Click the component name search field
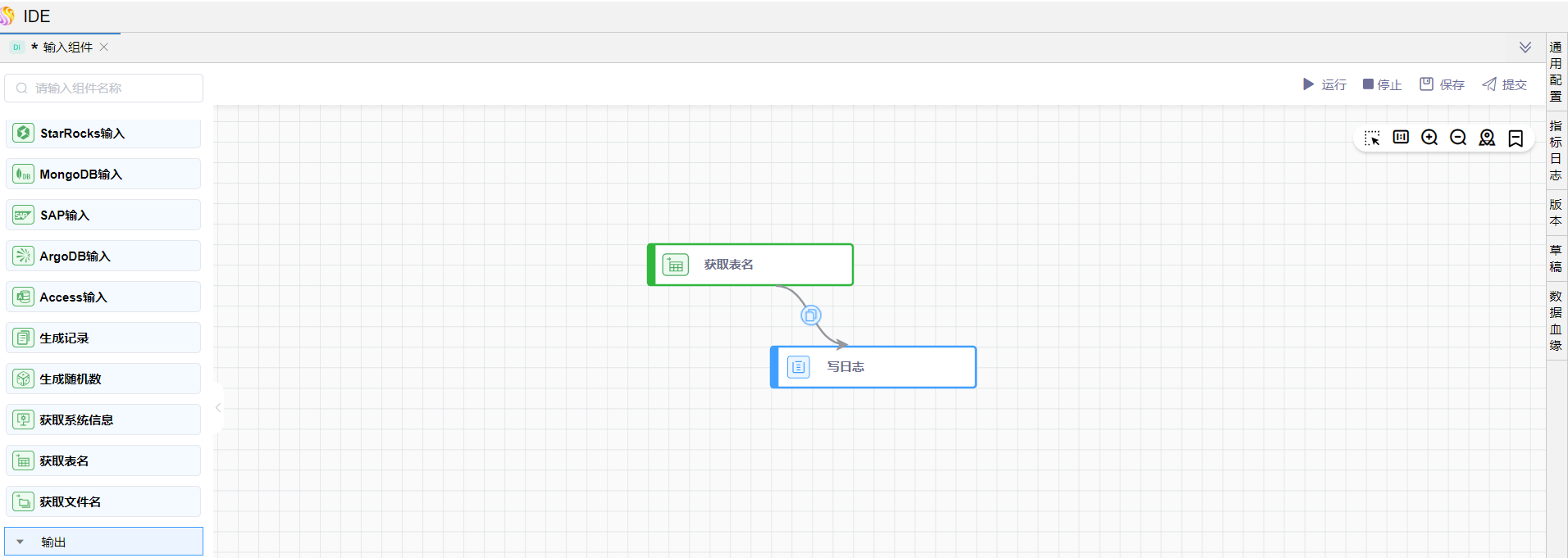Viewport: 1568px width, 558px height. click(x=104, y=88)
